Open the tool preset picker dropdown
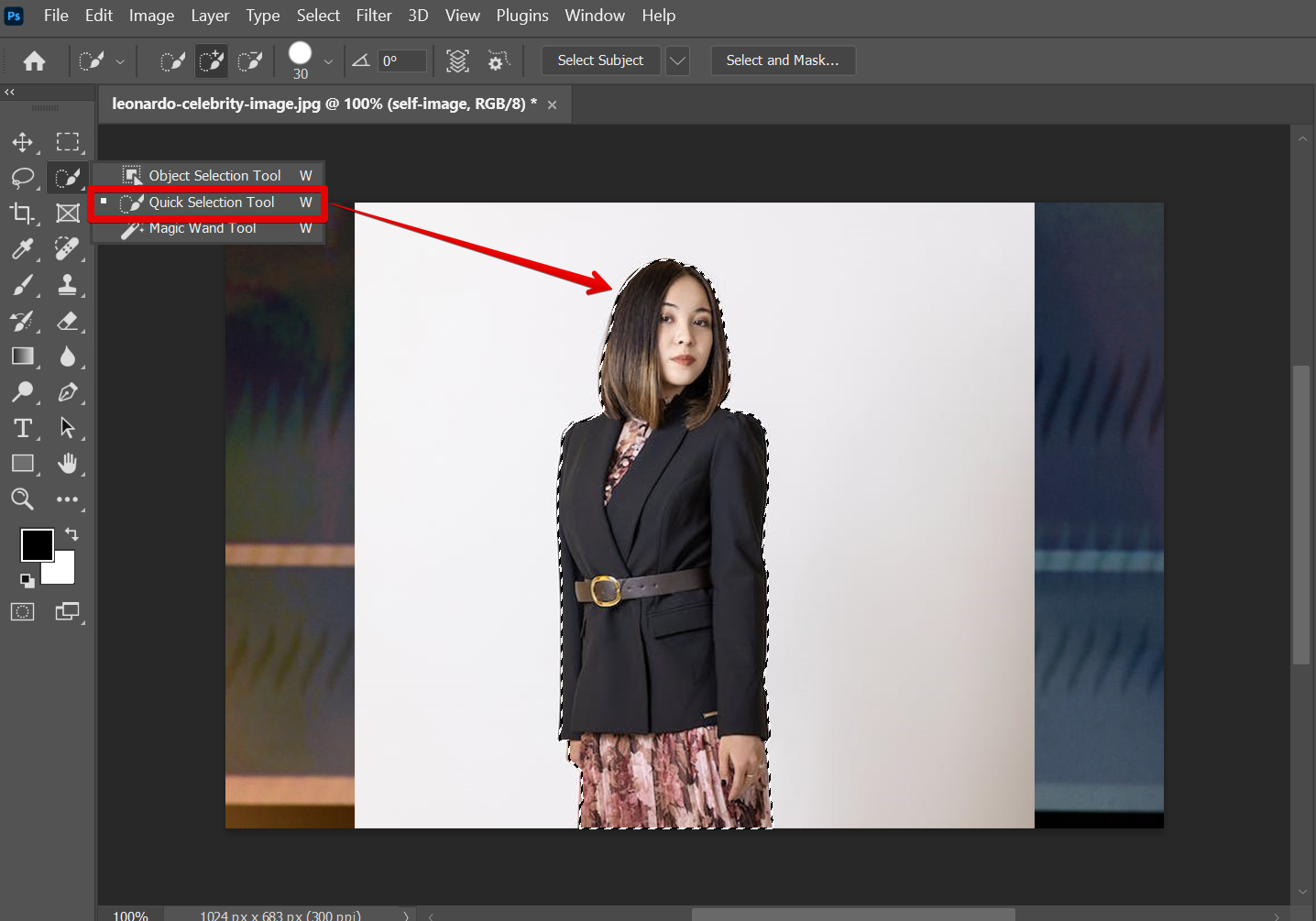The height and width of the screenshot is (921, 1316). pos(120,61)
